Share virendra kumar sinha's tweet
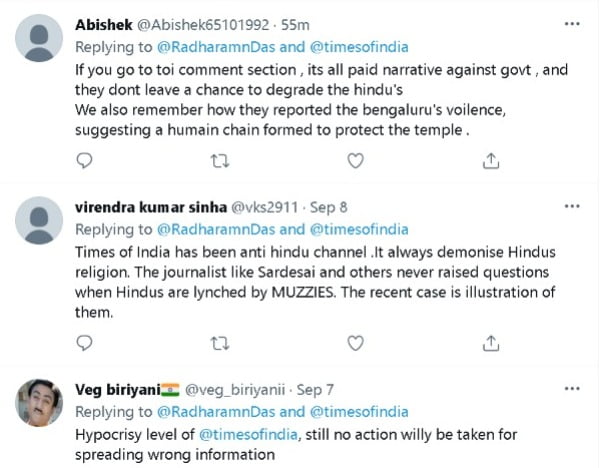 (x=491, y=343)
